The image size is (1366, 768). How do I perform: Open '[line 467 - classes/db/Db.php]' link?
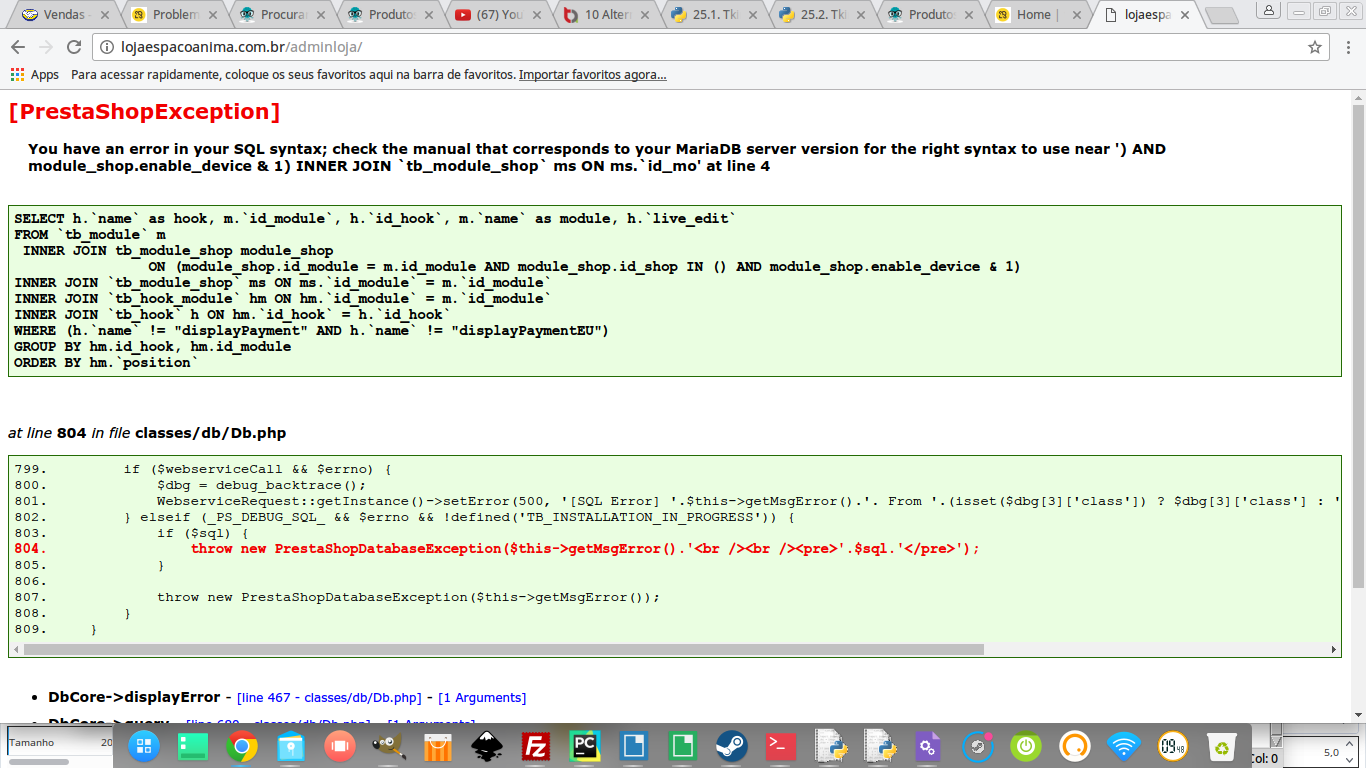(329, 698)
